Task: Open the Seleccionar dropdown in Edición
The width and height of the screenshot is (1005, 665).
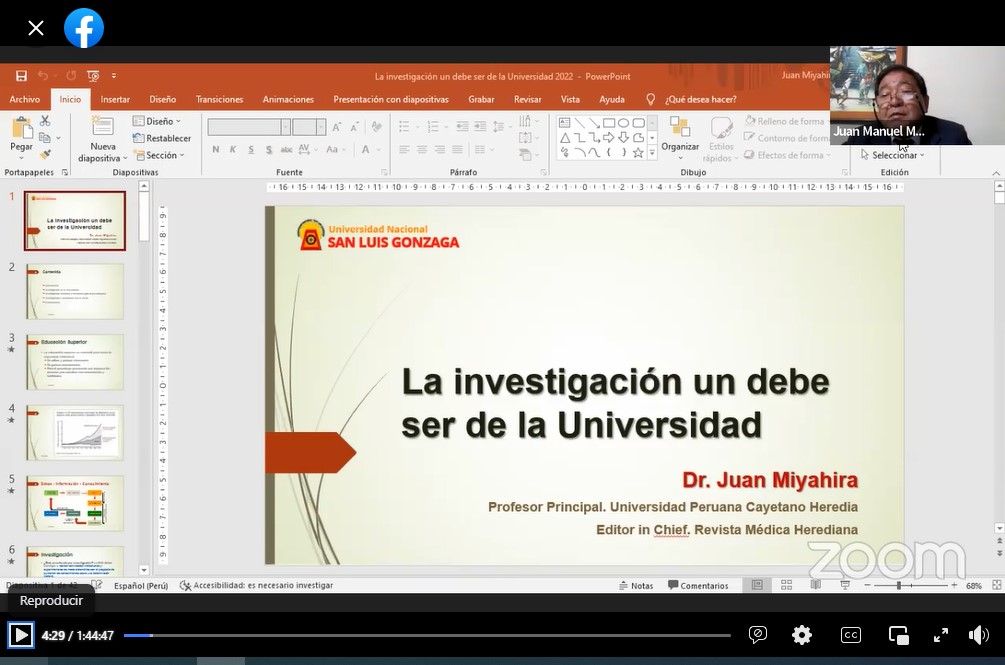Action: (x=893, y=155)
